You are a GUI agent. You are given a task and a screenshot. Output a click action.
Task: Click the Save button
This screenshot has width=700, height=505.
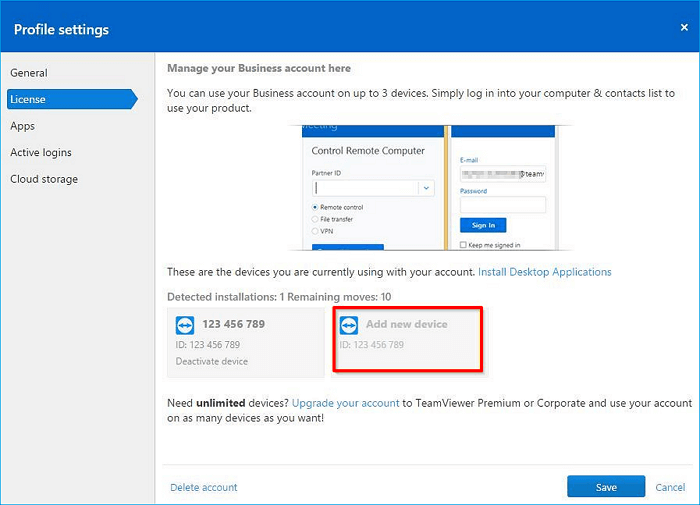coord(605,487)
